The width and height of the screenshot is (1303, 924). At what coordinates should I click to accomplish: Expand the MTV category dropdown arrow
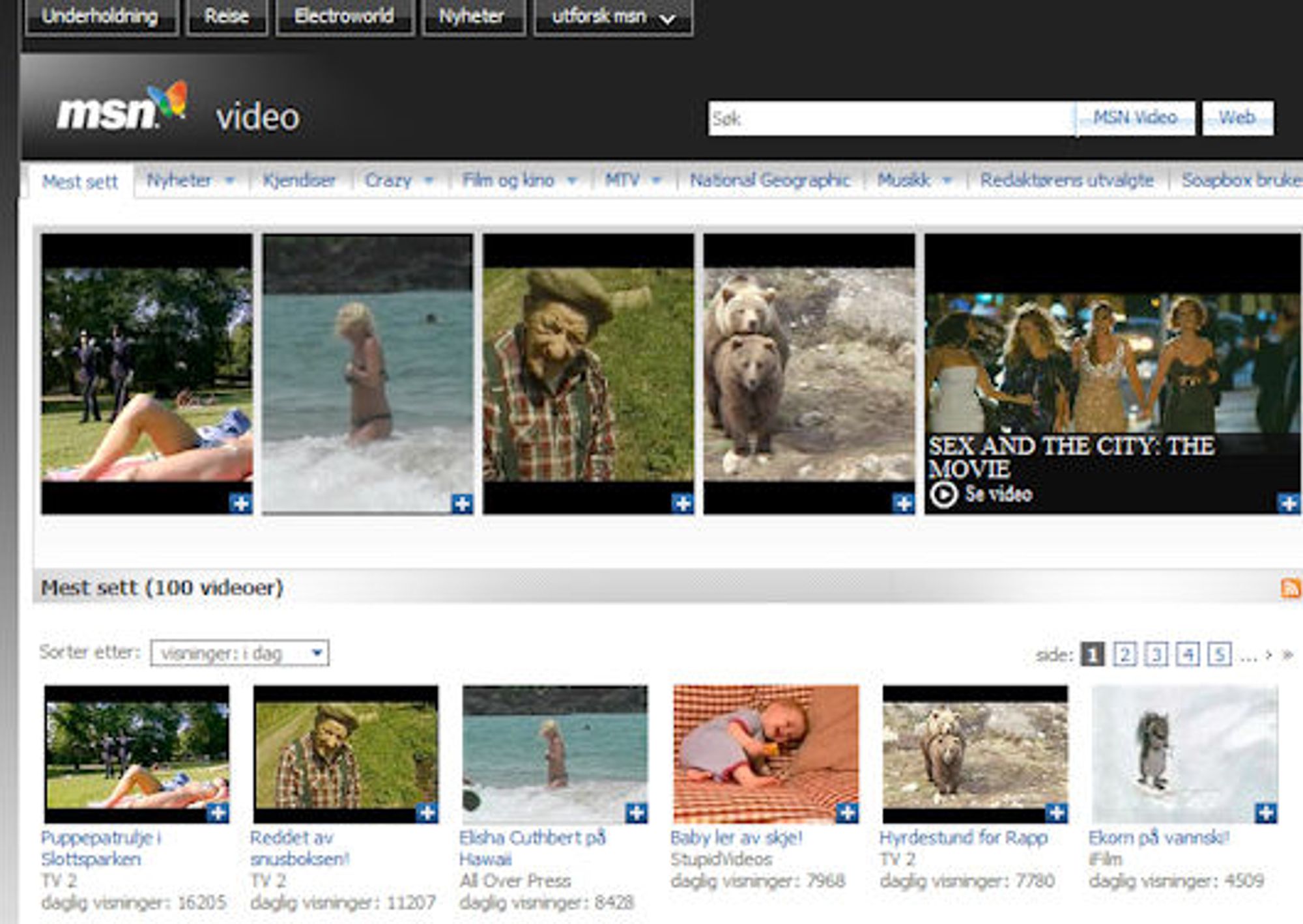(656, 180)
